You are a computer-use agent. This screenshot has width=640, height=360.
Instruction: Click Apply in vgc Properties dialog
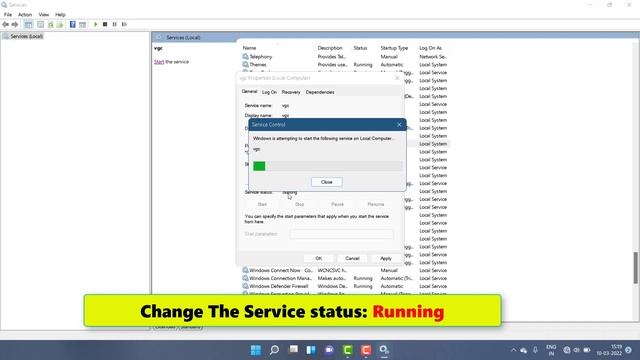386,258
